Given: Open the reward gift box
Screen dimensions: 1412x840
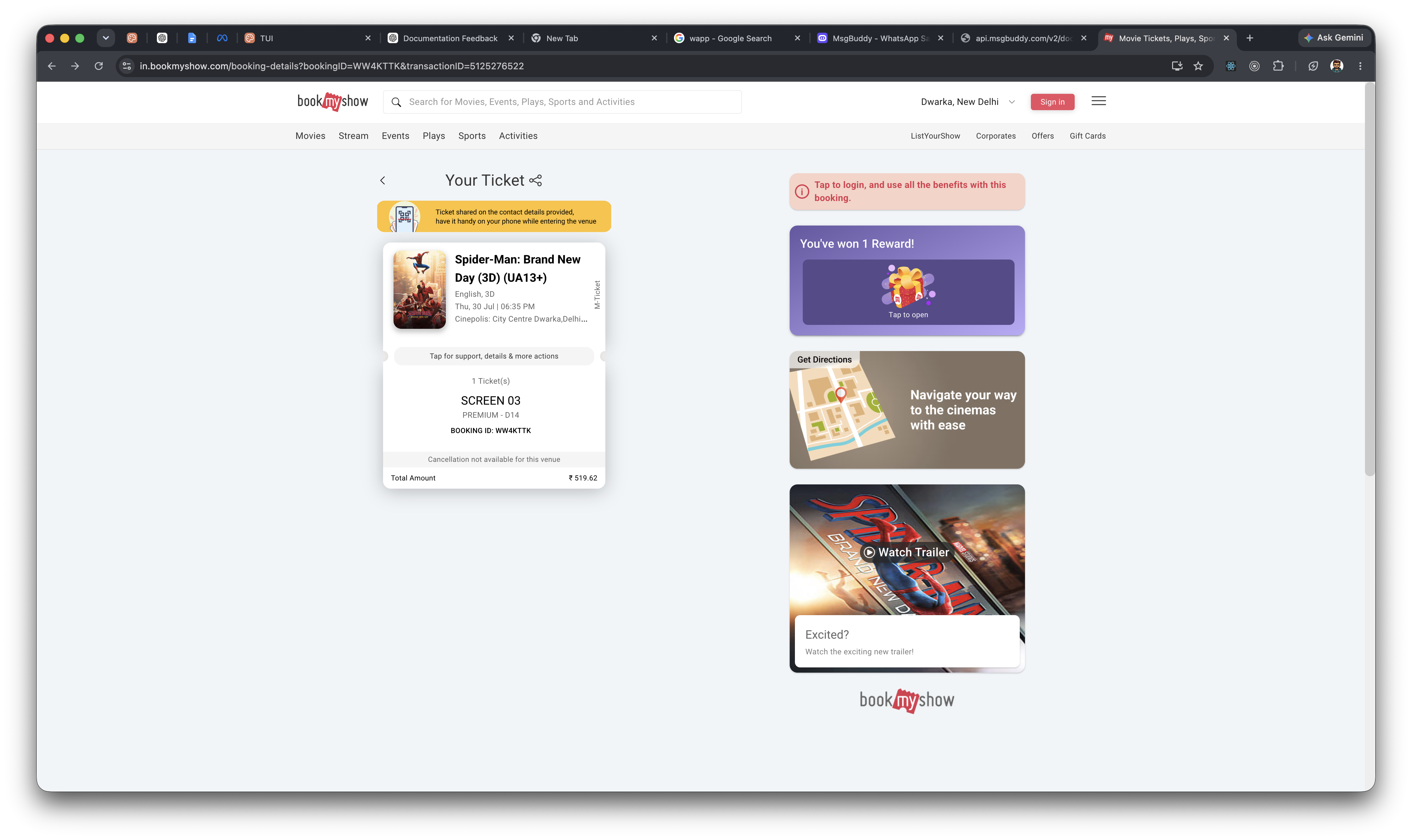Looking at the screenshot, I should point(908,292).
